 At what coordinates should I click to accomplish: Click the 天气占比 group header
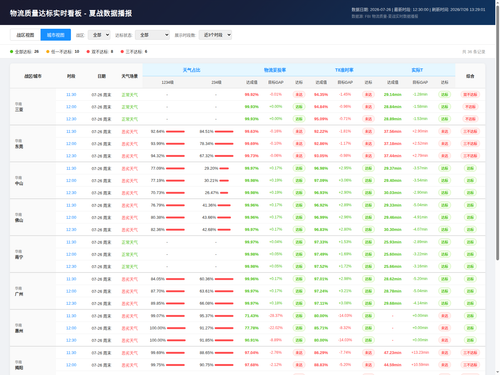click(x=192, y=70)
